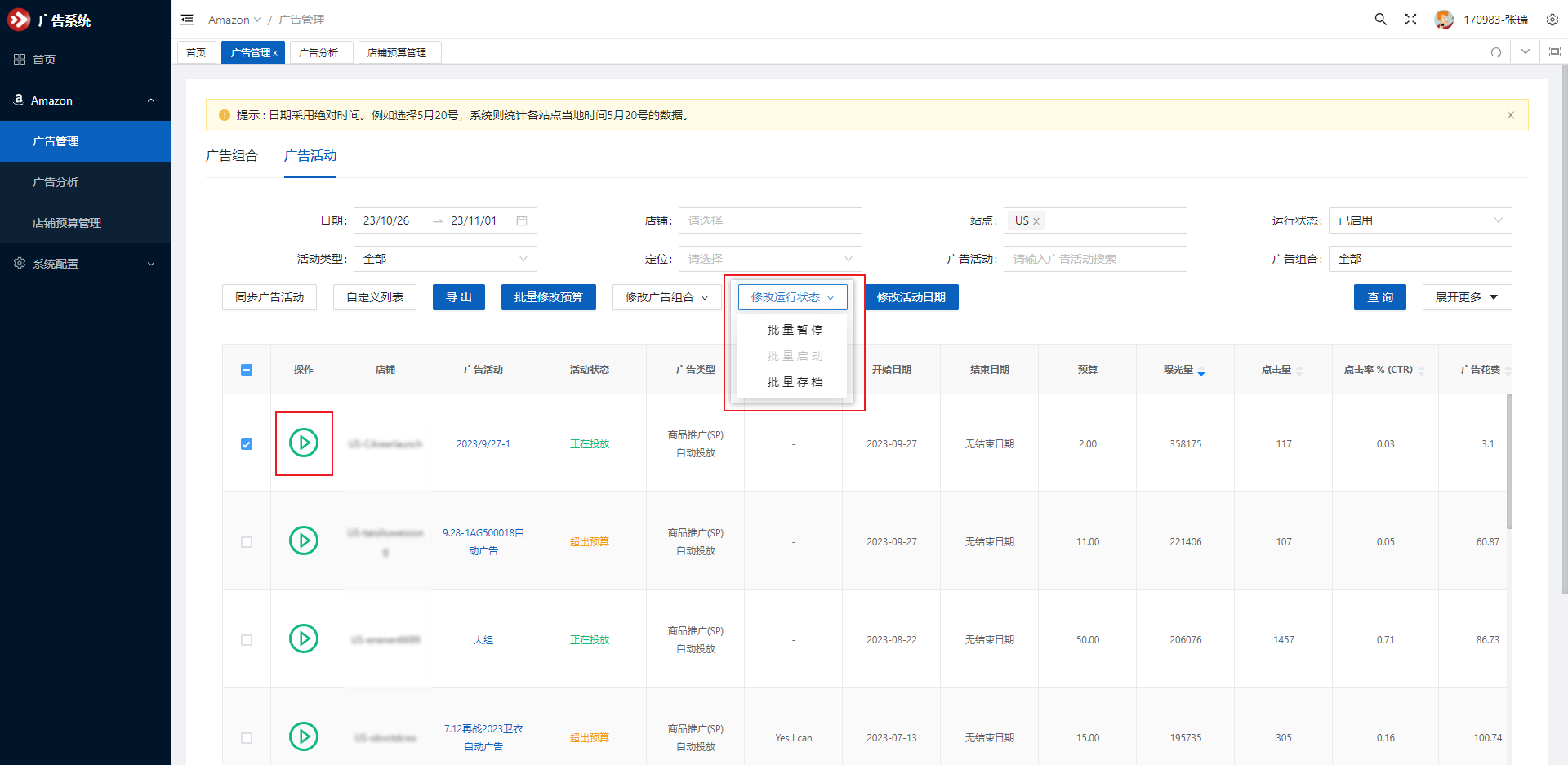Image resolution: width=1568 pixels, height=765 pixels.
Task: Open calendar icon in date range field
Action: tap(522, 220)
